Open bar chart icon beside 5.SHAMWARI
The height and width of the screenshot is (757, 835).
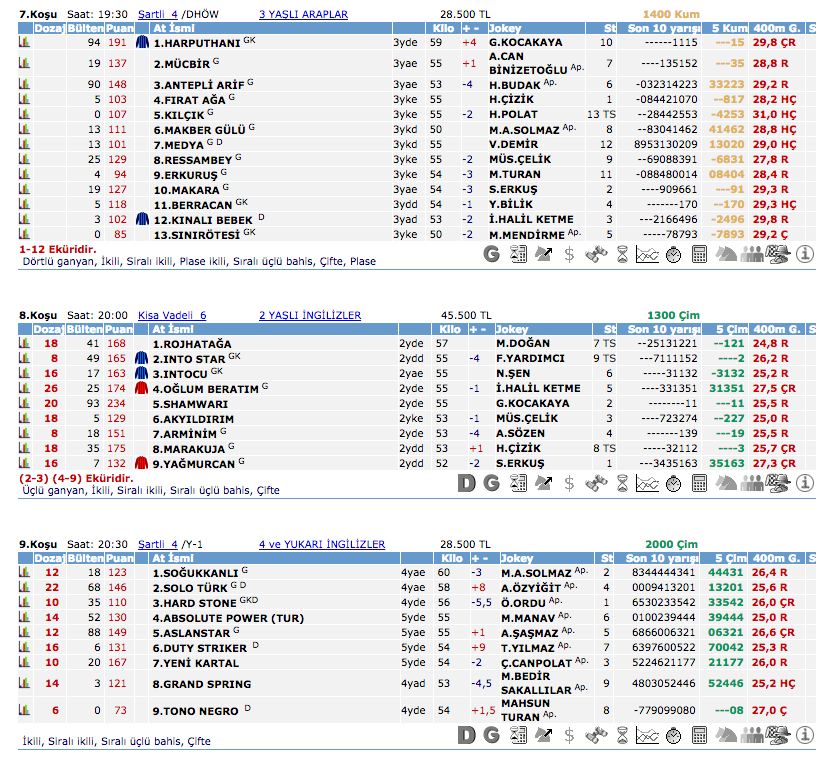click(x=25, y=404)
